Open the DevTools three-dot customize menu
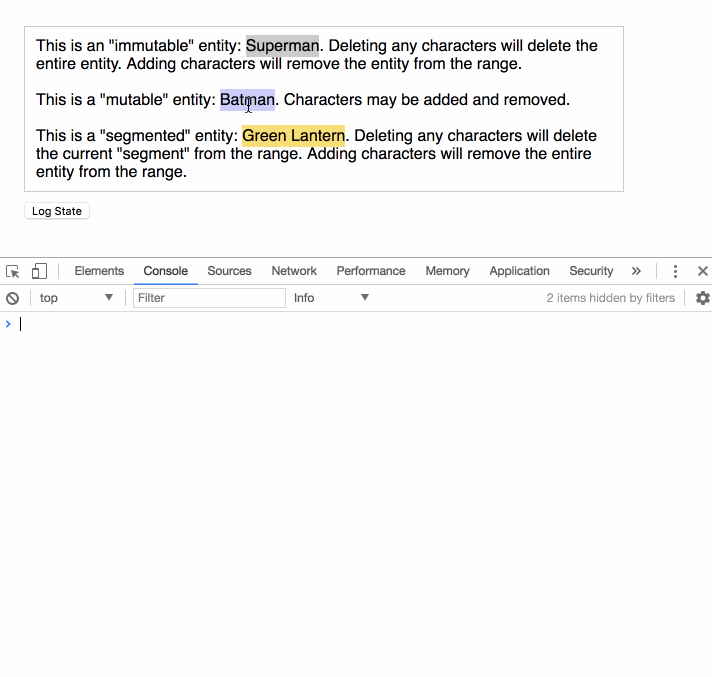712x677 pixels. click(x=675, y=271)
